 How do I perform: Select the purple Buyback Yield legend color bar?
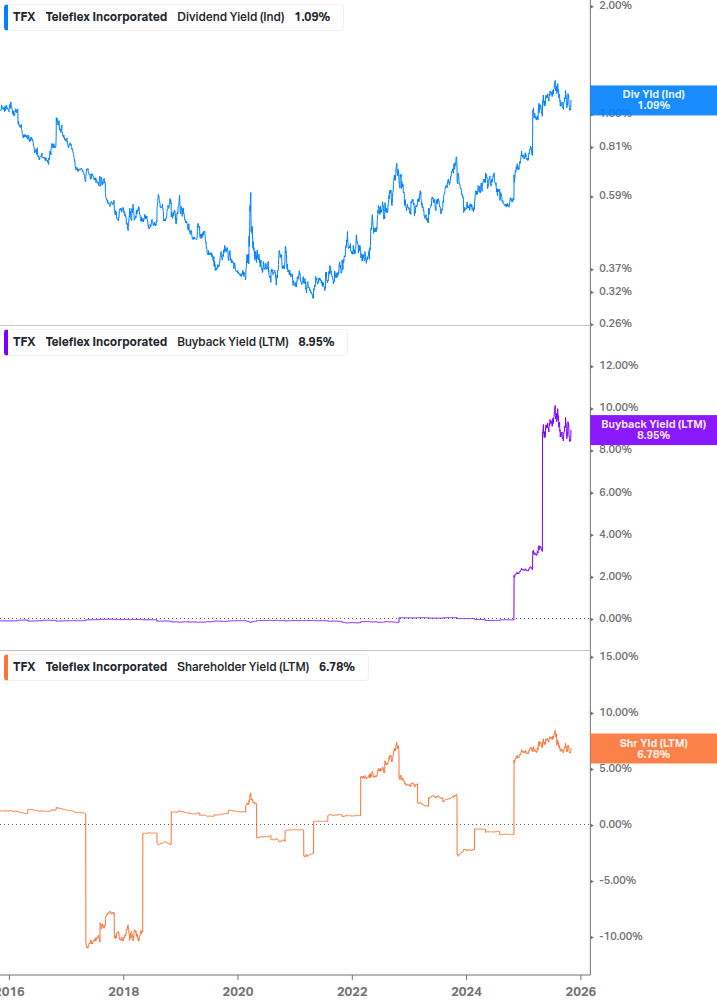[x=6, y=342]
